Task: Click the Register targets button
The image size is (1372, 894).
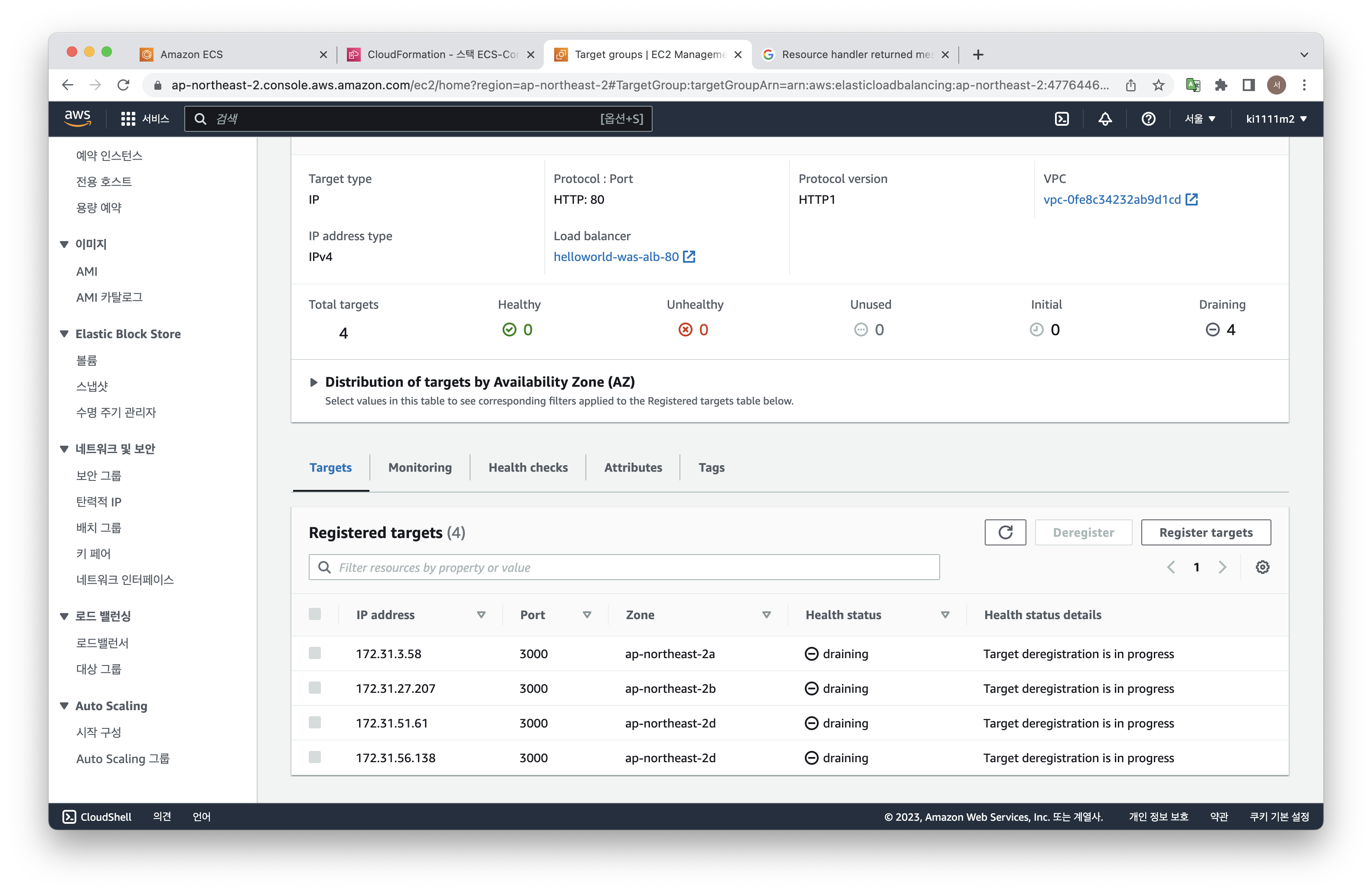Action: tap(1205, 532)
